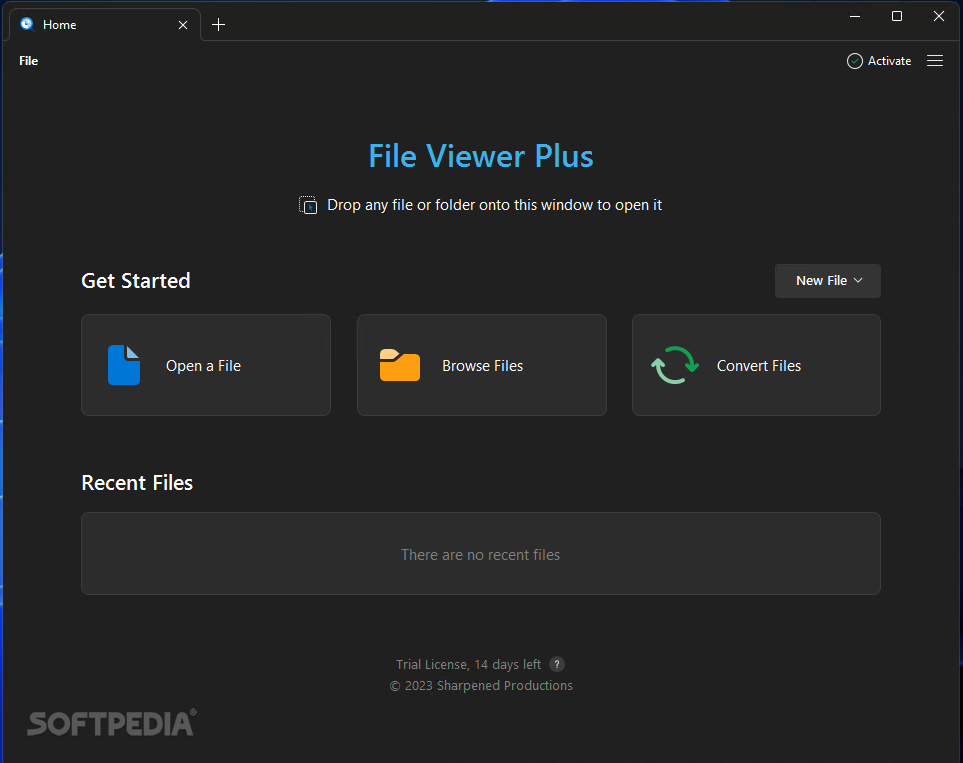
Task: Close the File Viewer Plus window
Action: point(938,17)
